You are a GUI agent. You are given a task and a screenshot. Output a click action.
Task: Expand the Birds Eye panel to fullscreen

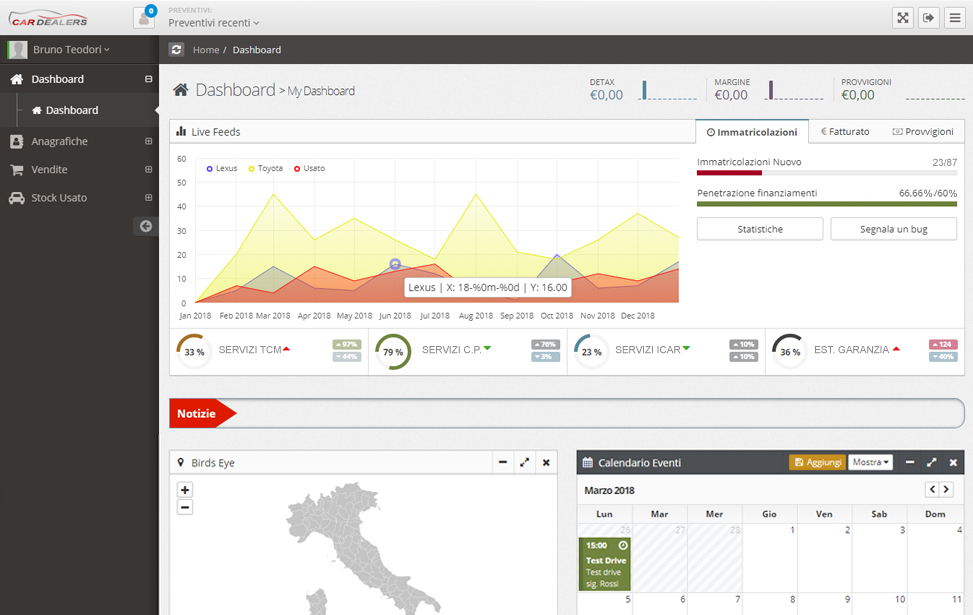(x=524, y=462)
